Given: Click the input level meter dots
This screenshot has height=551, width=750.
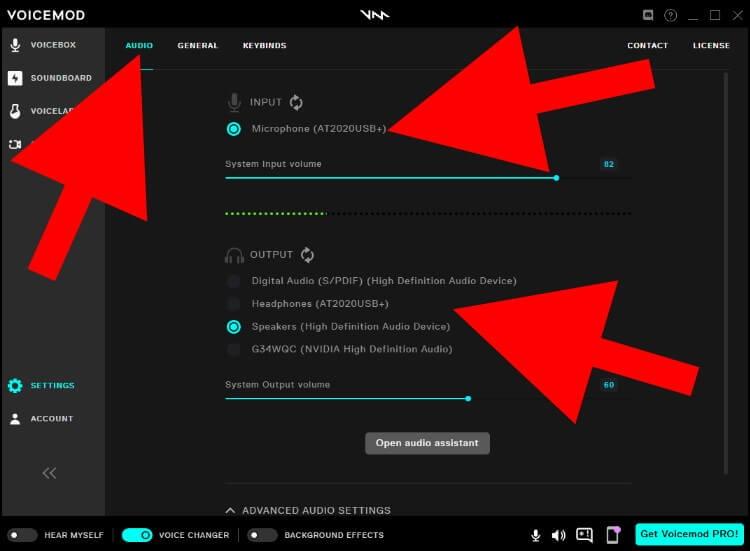Looking at the screenshot, I should (428, 213).
